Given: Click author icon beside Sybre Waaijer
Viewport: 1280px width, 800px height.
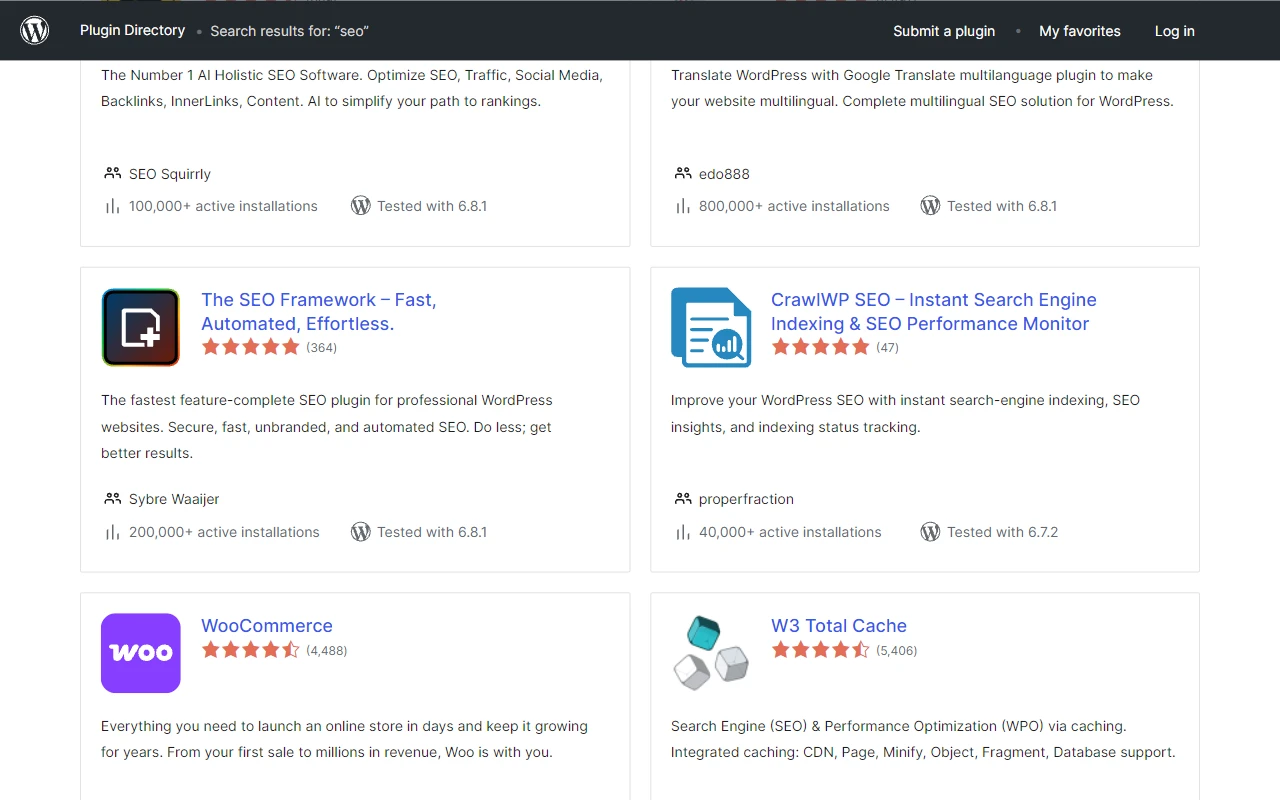Looking at the screenshot, I should pos(112,498).
